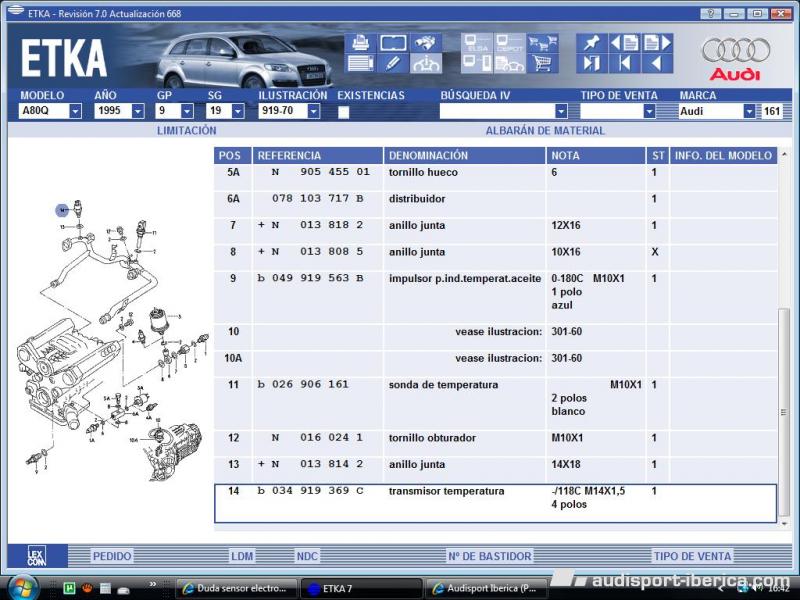Click the Nº DE BASTIDOR button
Viewport: 800px width, 600px height.
(490, 556)
